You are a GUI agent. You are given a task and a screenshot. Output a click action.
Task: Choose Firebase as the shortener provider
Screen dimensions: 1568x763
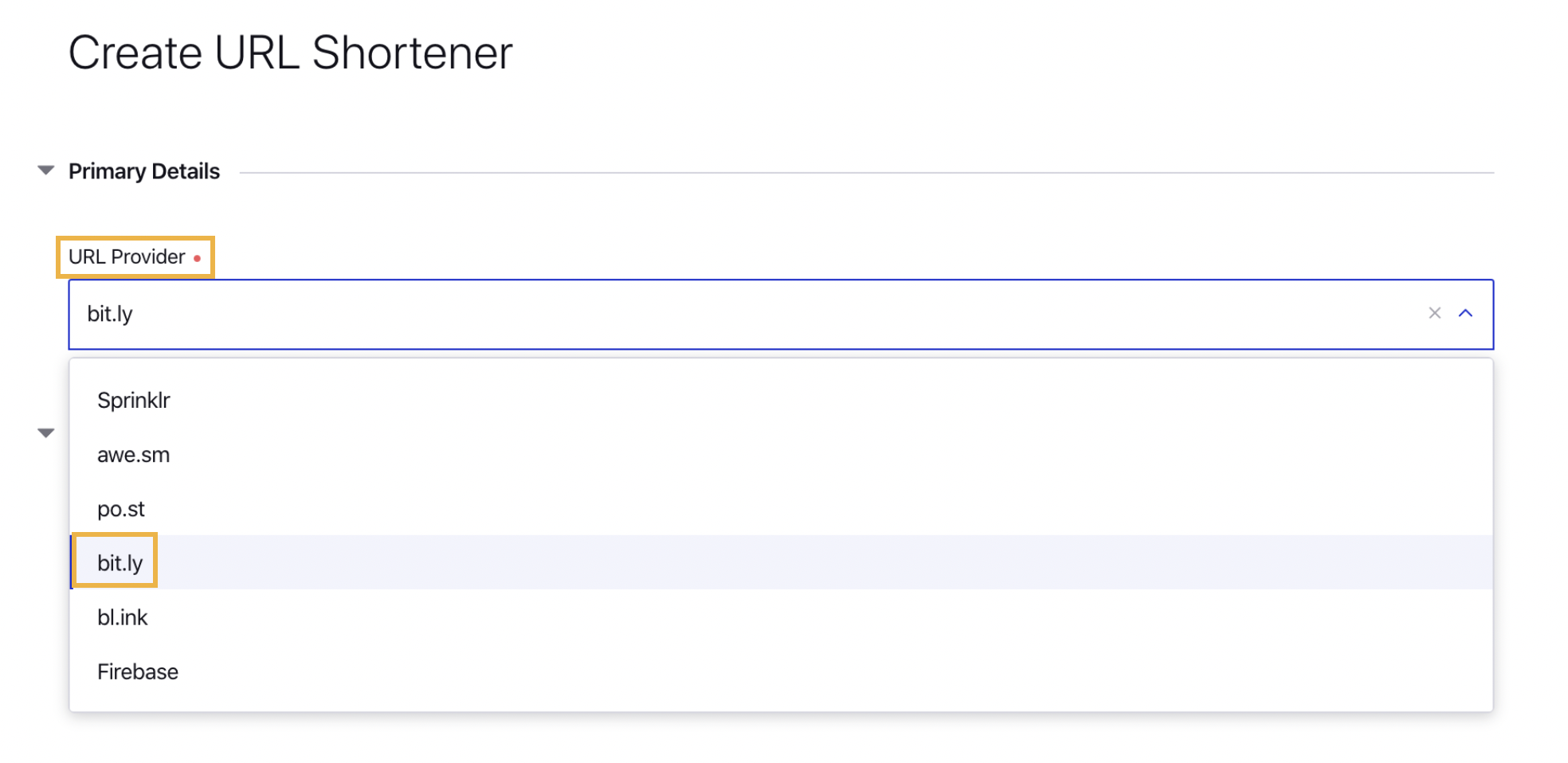pos(137,671)
